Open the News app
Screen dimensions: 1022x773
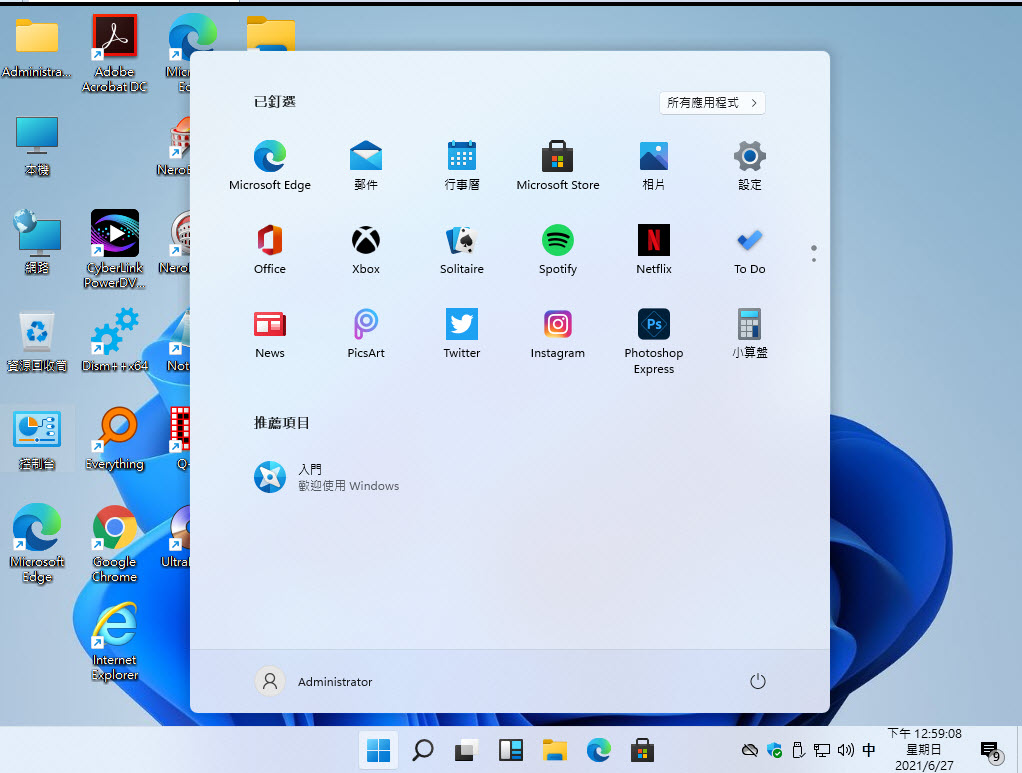pyautogui.click(x=270, y=333)
